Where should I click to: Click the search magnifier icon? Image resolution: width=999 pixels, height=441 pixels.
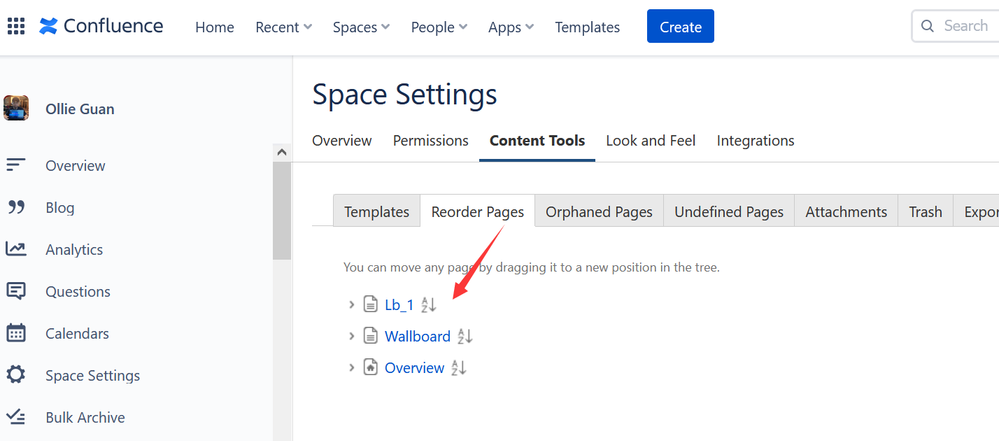coord(928,26)
